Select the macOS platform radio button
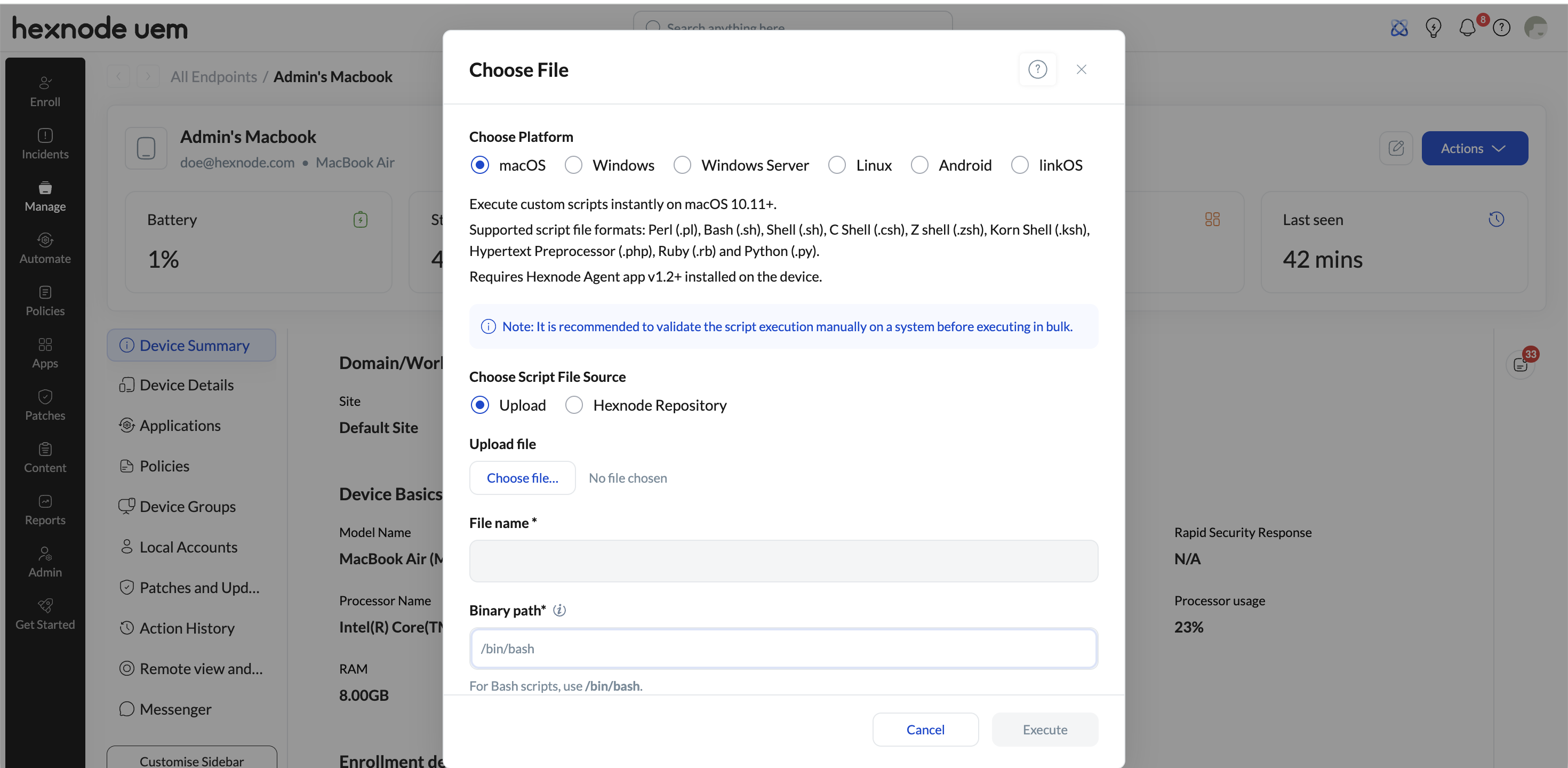The width and height of the screenshot is (1568, 768). point(479,165)
